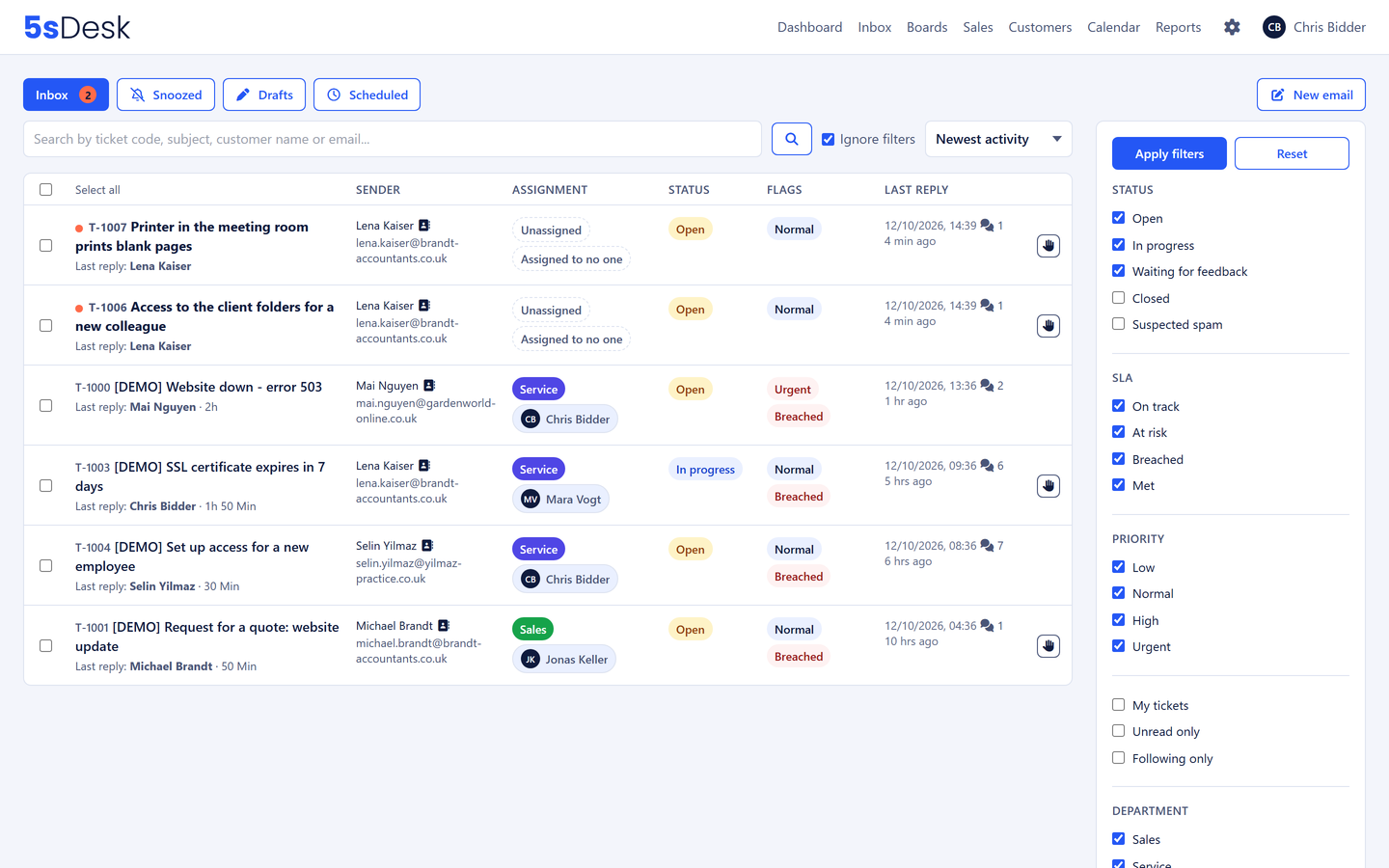Go to Dashboard in top navigation
Viewport: 1389px width, 868px height.
click(x=809, y=27)
